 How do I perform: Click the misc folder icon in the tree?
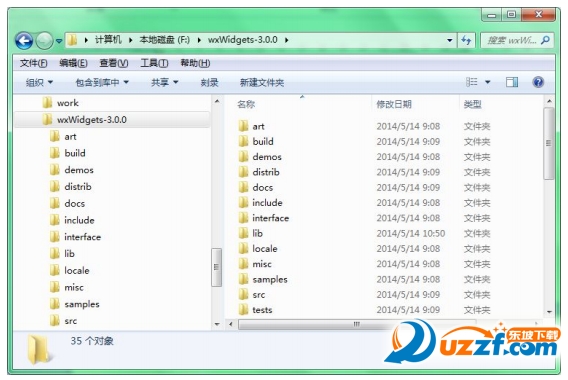pyautogui.click(x=55, y=287)
